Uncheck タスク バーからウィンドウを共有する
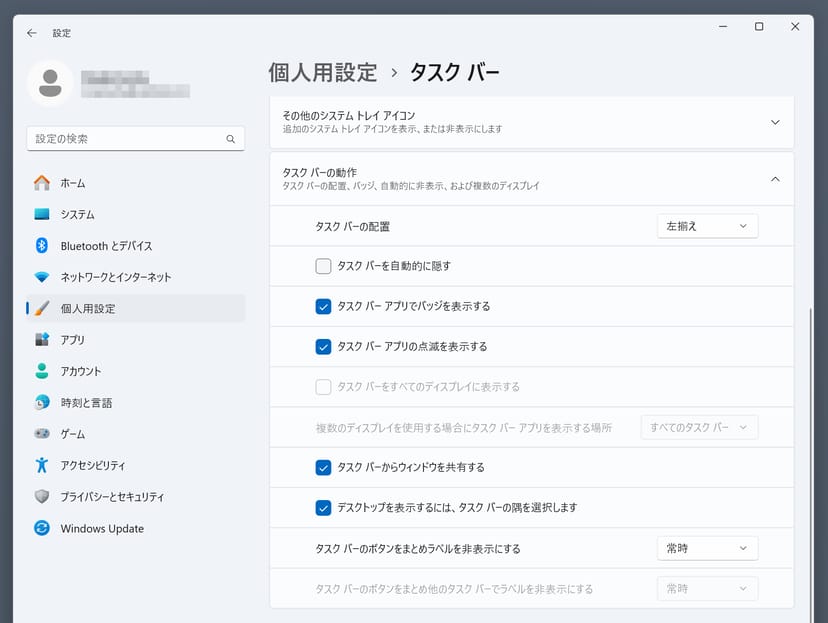Image resolution: width=828 pixels, height=623 pixels. [x=323, y=467]
